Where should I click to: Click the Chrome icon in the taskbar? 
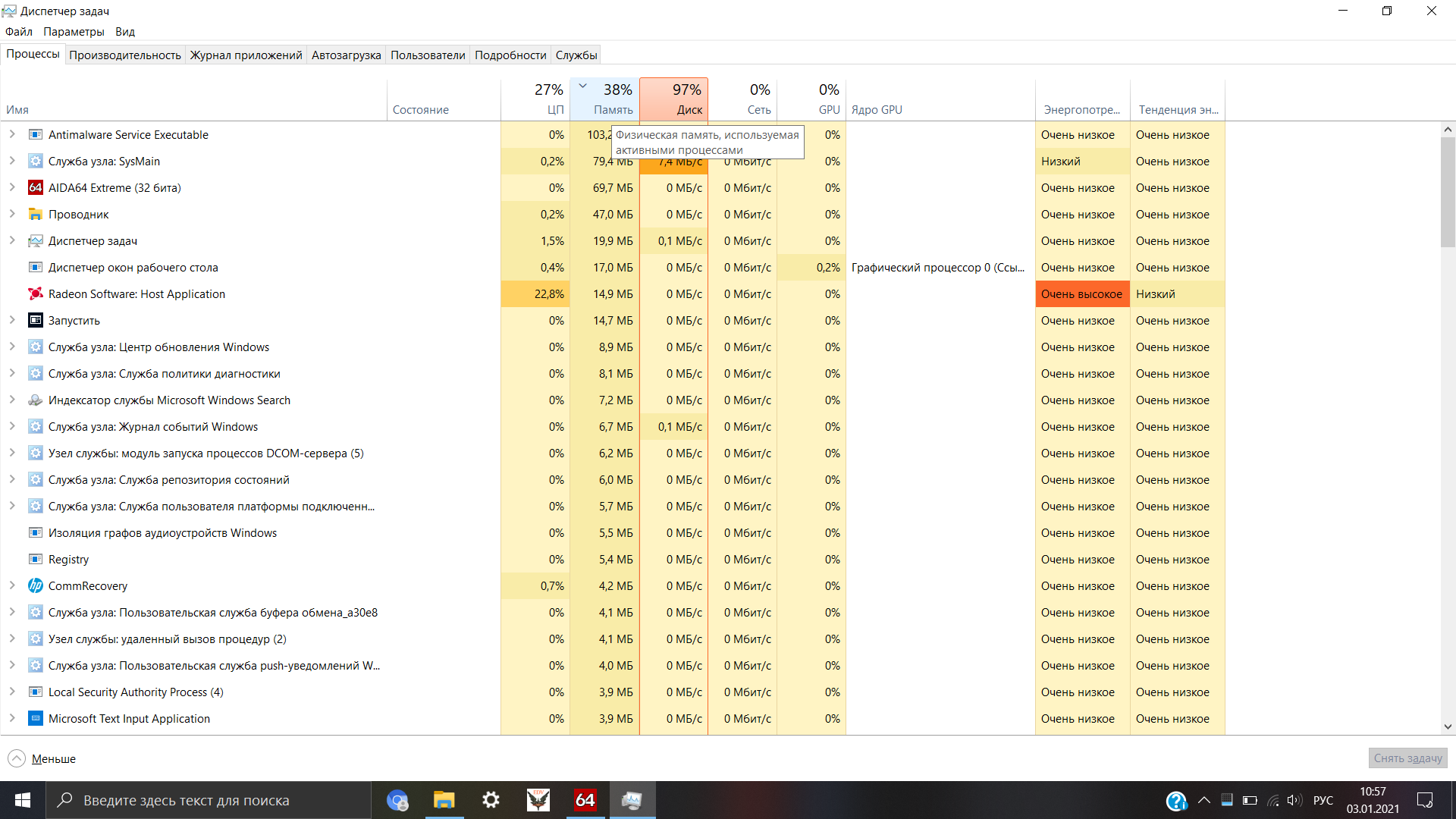click(397, 800)
